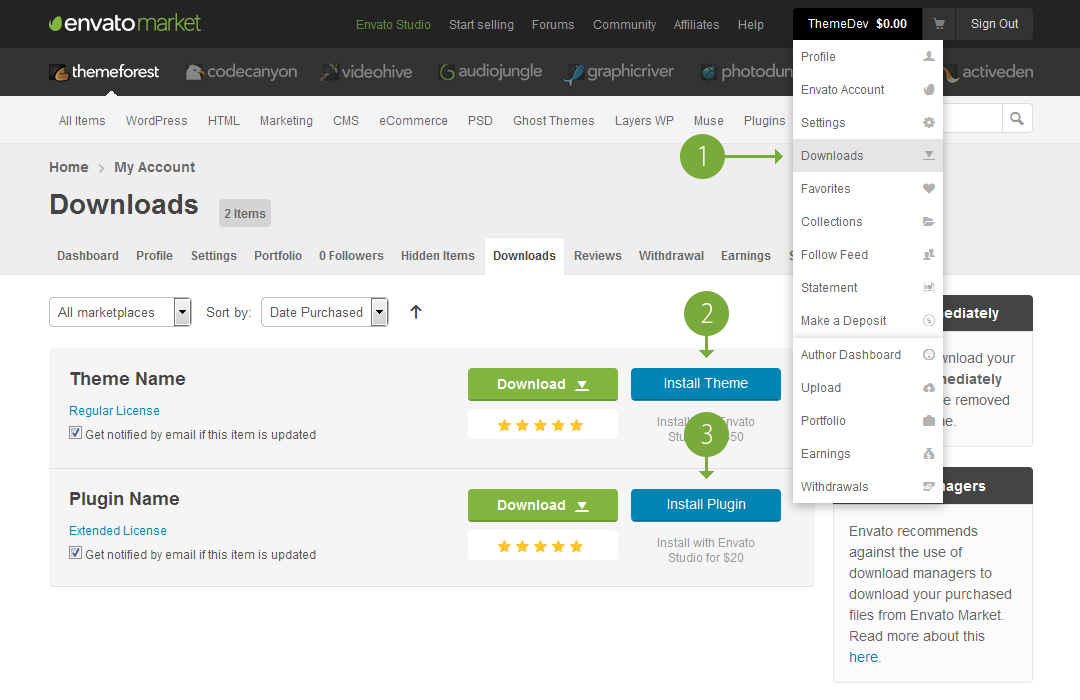
Task: Click the Withdrawals icon in dropdown
Action: pyautogui.click(x=928, y=487)
